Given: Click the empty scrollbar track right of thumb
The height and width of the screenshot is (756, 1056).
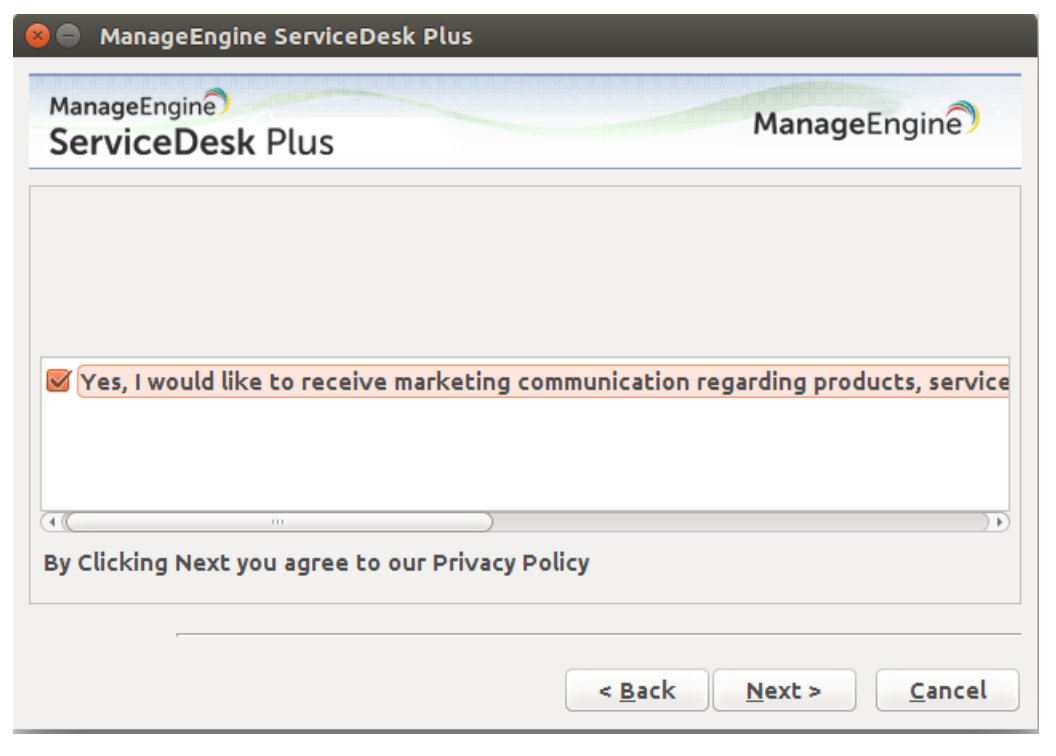Looking at the screenshot, I should [x=740, y=522].
